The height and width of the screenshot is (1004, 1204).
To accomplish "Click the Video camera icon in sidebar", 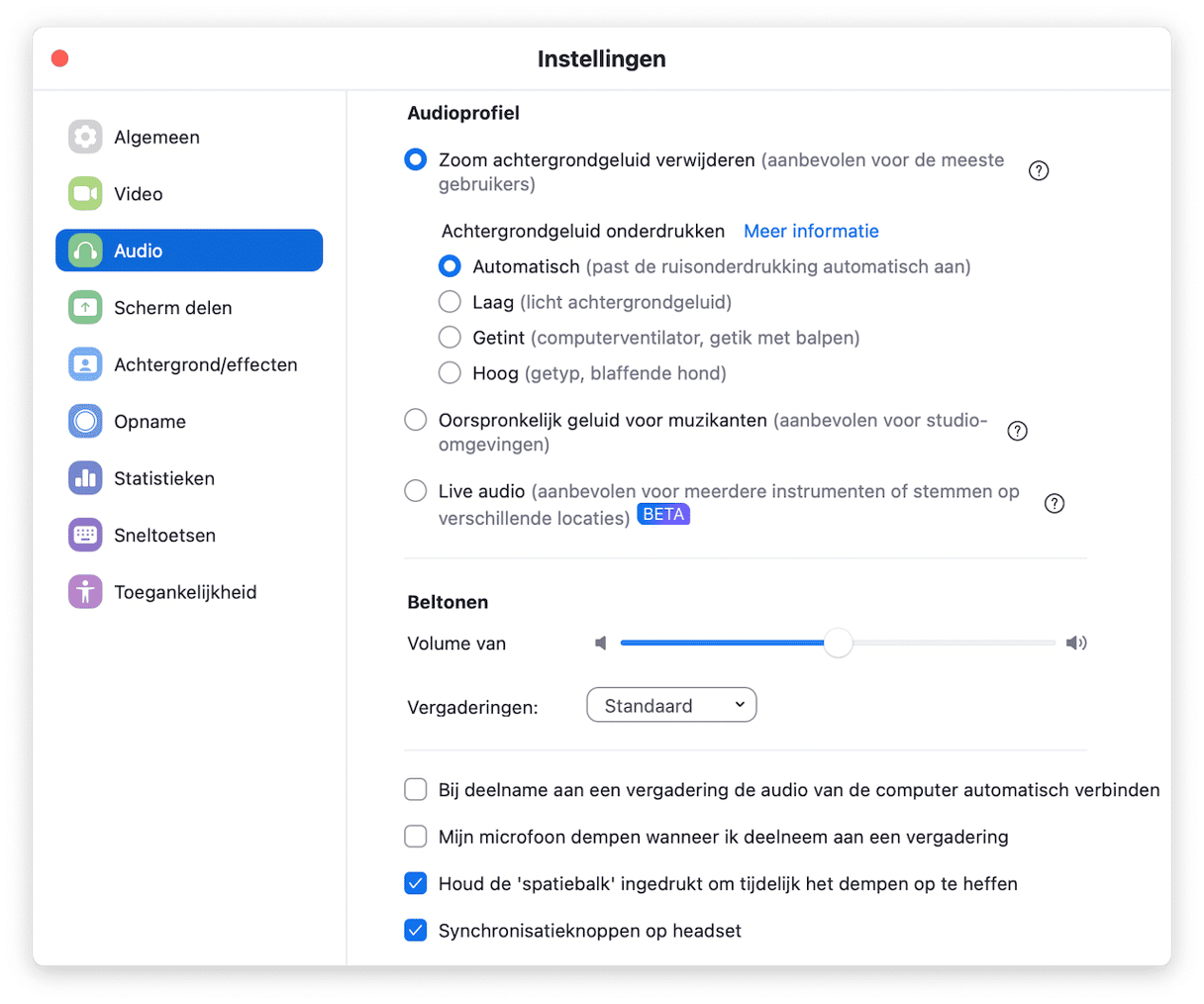I will (85, 193).
